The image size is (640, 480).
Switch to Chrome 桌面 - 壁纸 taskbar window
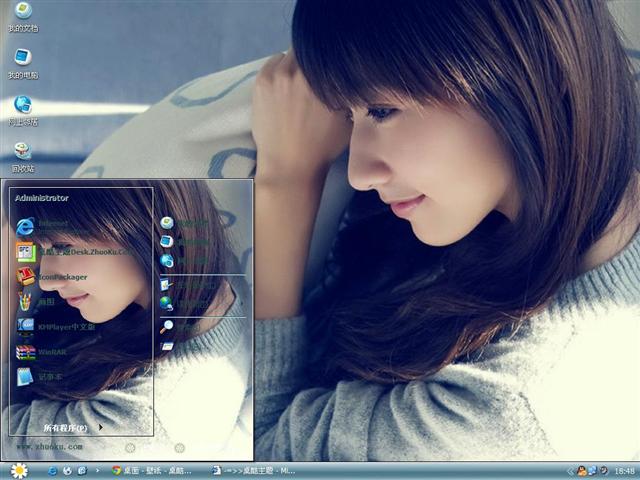click(x=152, y=471)
